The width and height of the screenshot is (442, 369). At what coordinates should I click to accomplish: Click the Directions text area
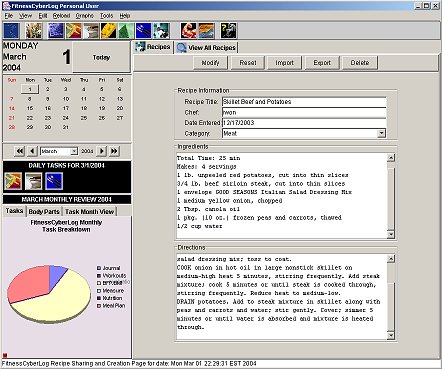tap(282, 297)
